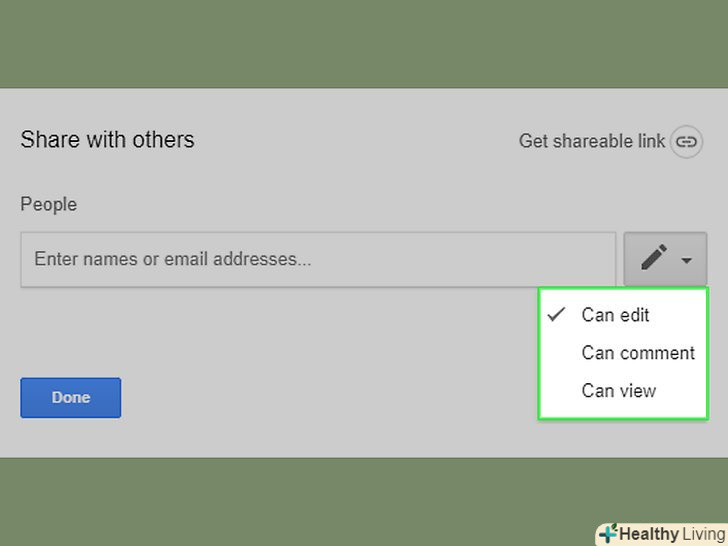Click the green area below the dialog

point(300,500)
